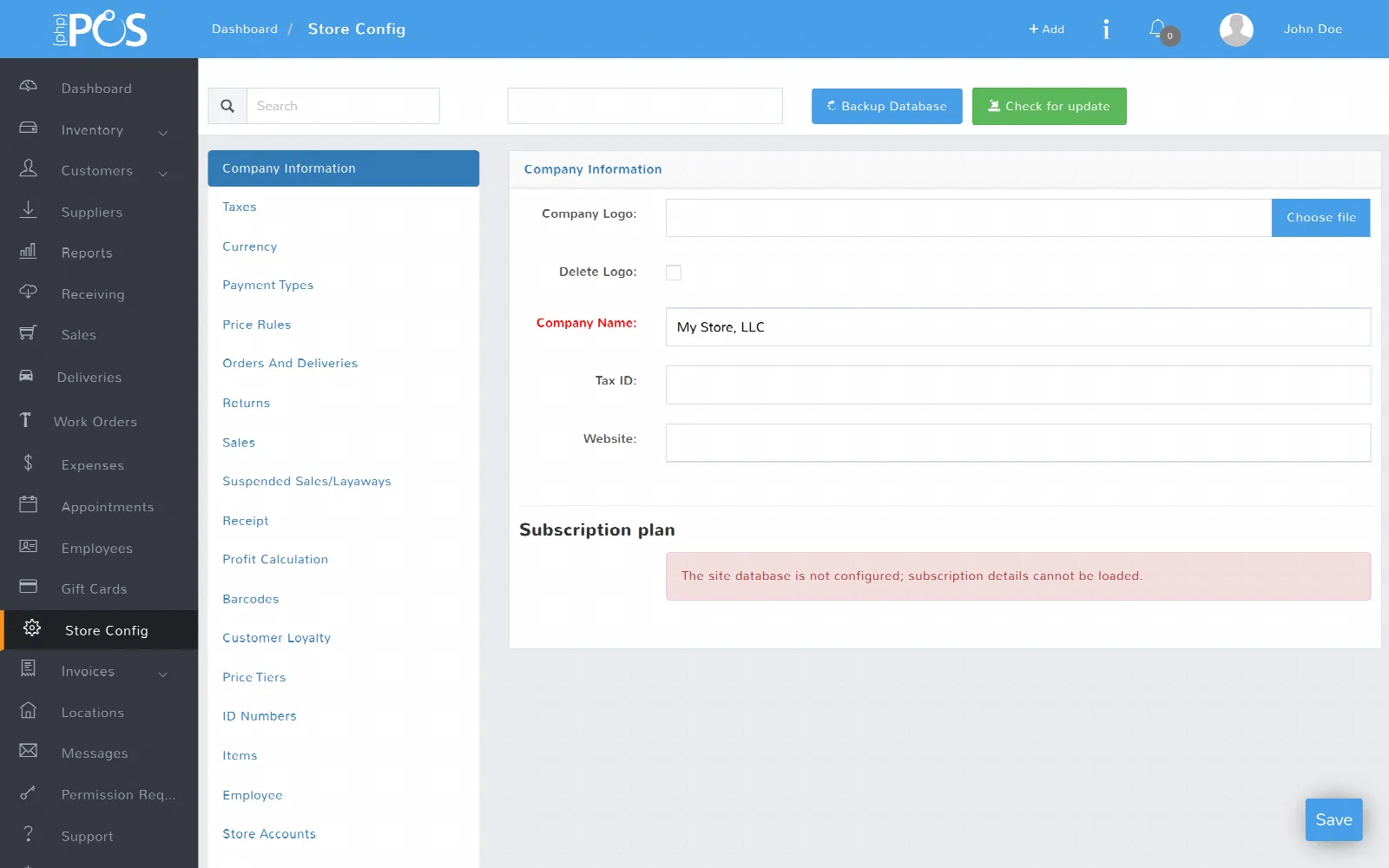Screen dimensions: 1389x868
Task: Go to the Store Accounts section
Action: point(269,834)
